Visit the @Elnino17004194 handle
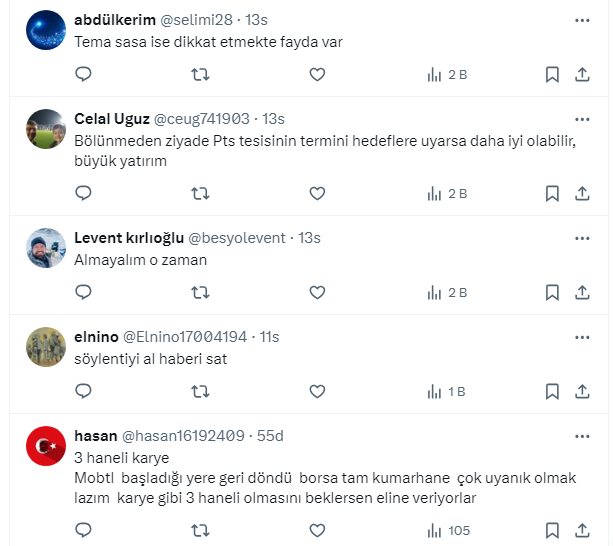 click(x=184, y=336)
